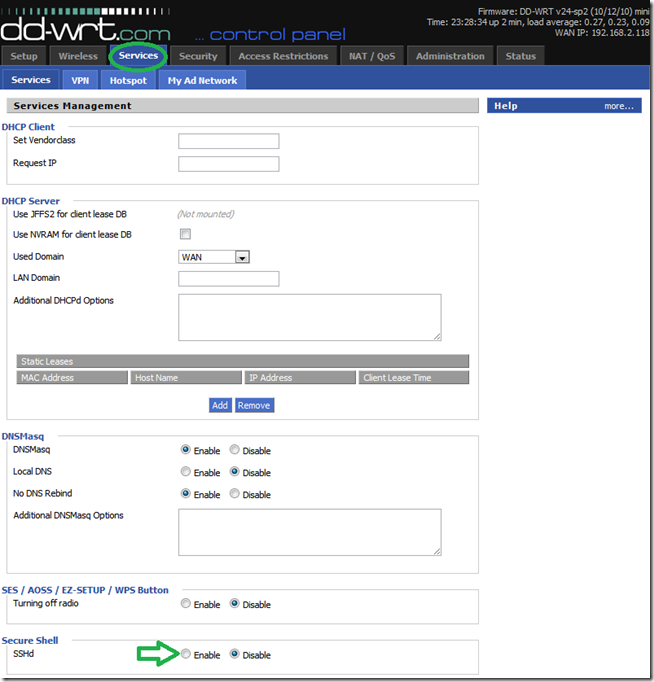Open the My Ad Network sub-tab
Screen dimensions: 654x682
coord(202,80)
